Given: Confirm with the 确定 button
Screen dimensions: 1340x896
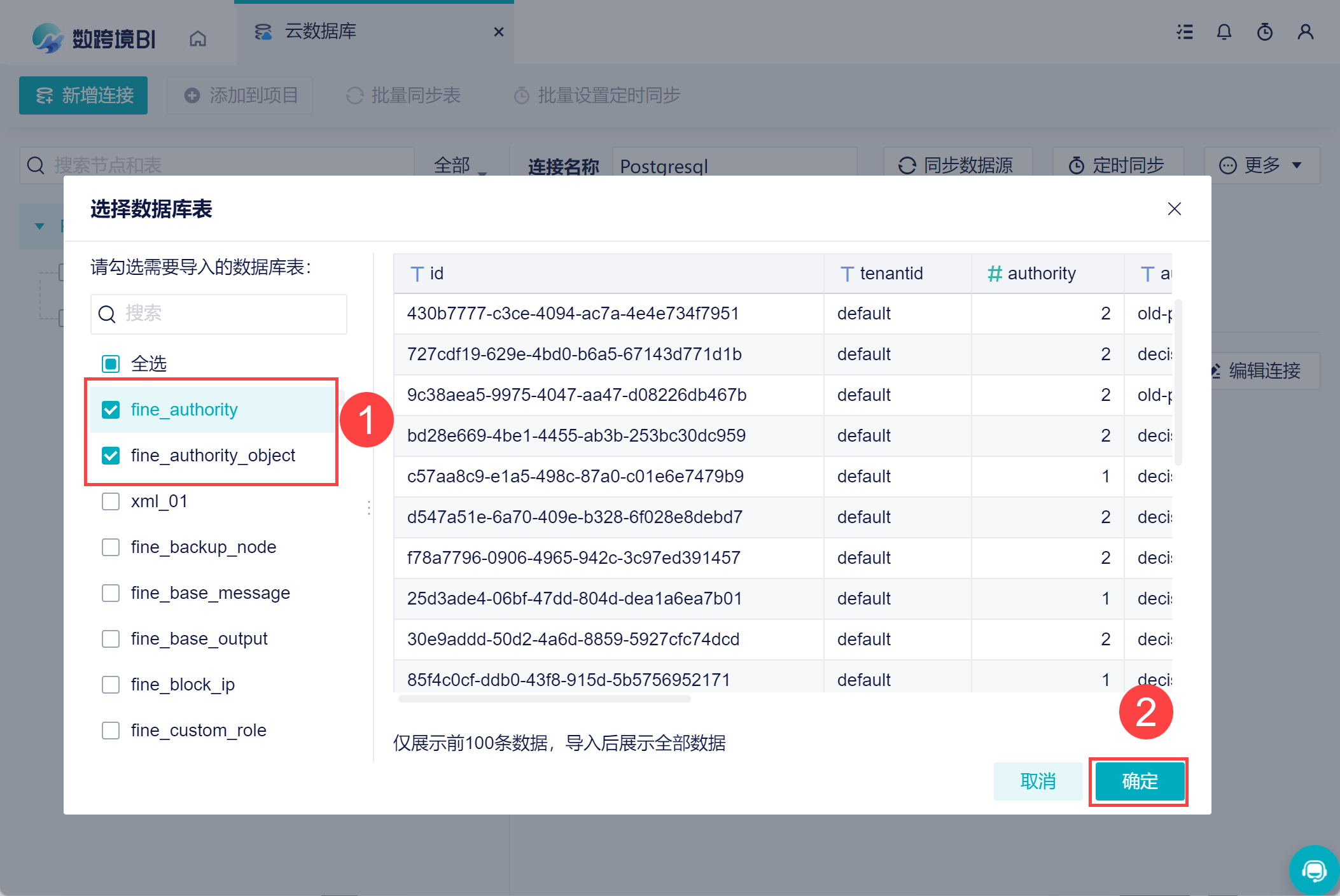Looking at the screenshot, I should (x=1139, y=781).
